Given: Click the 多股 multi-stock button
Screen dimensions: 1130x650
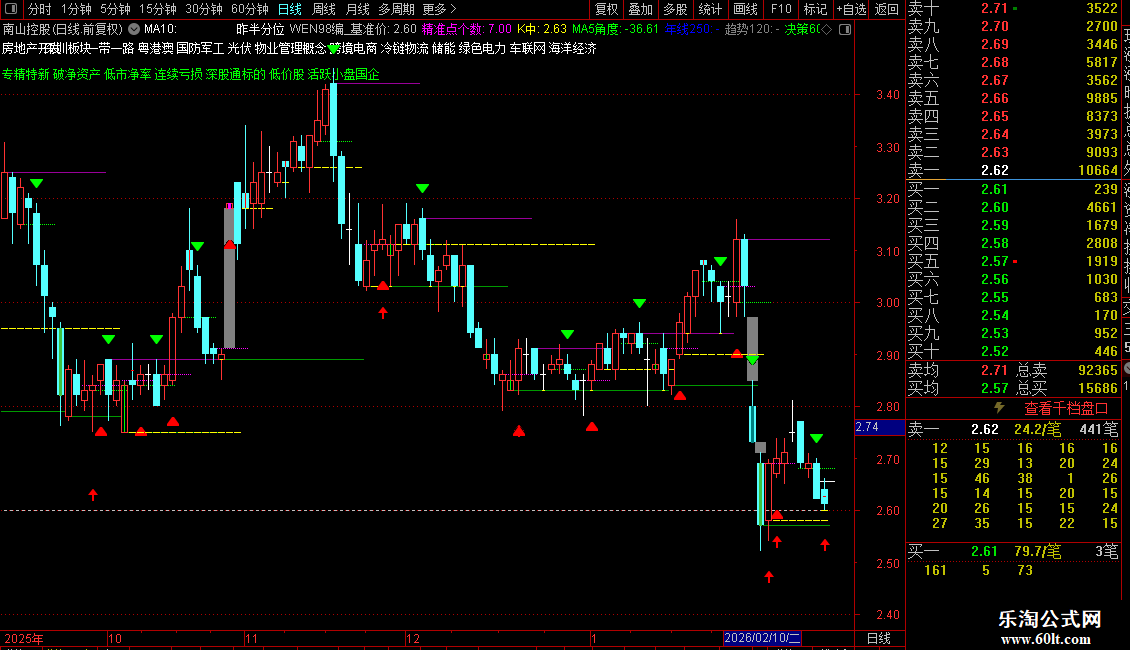Looking at the screenshot, I should pyautogui.click(x=675, y=9).
